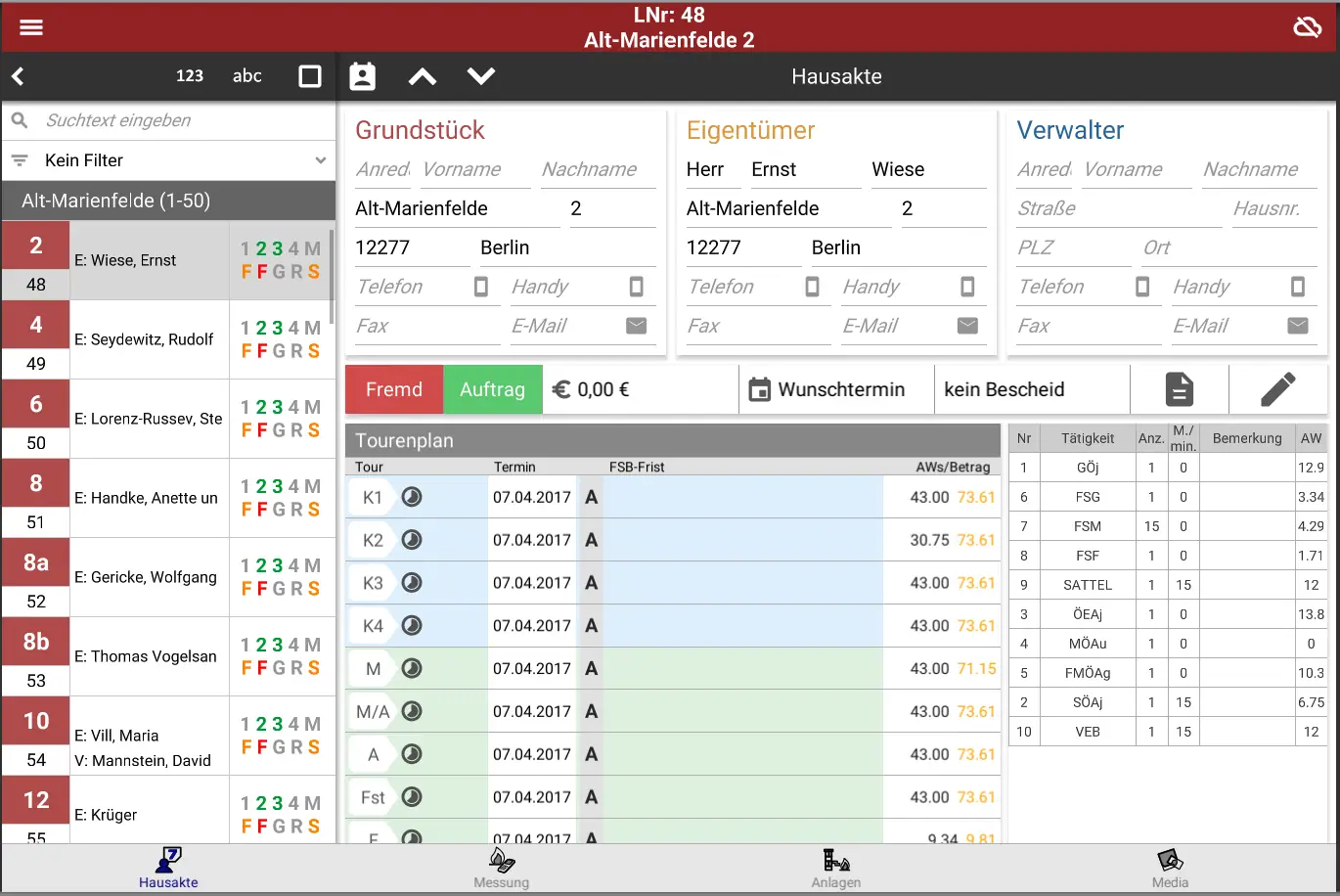The image size is (1340, 896).
Task: Click the back arrow in list header
Action: (19, 76)
